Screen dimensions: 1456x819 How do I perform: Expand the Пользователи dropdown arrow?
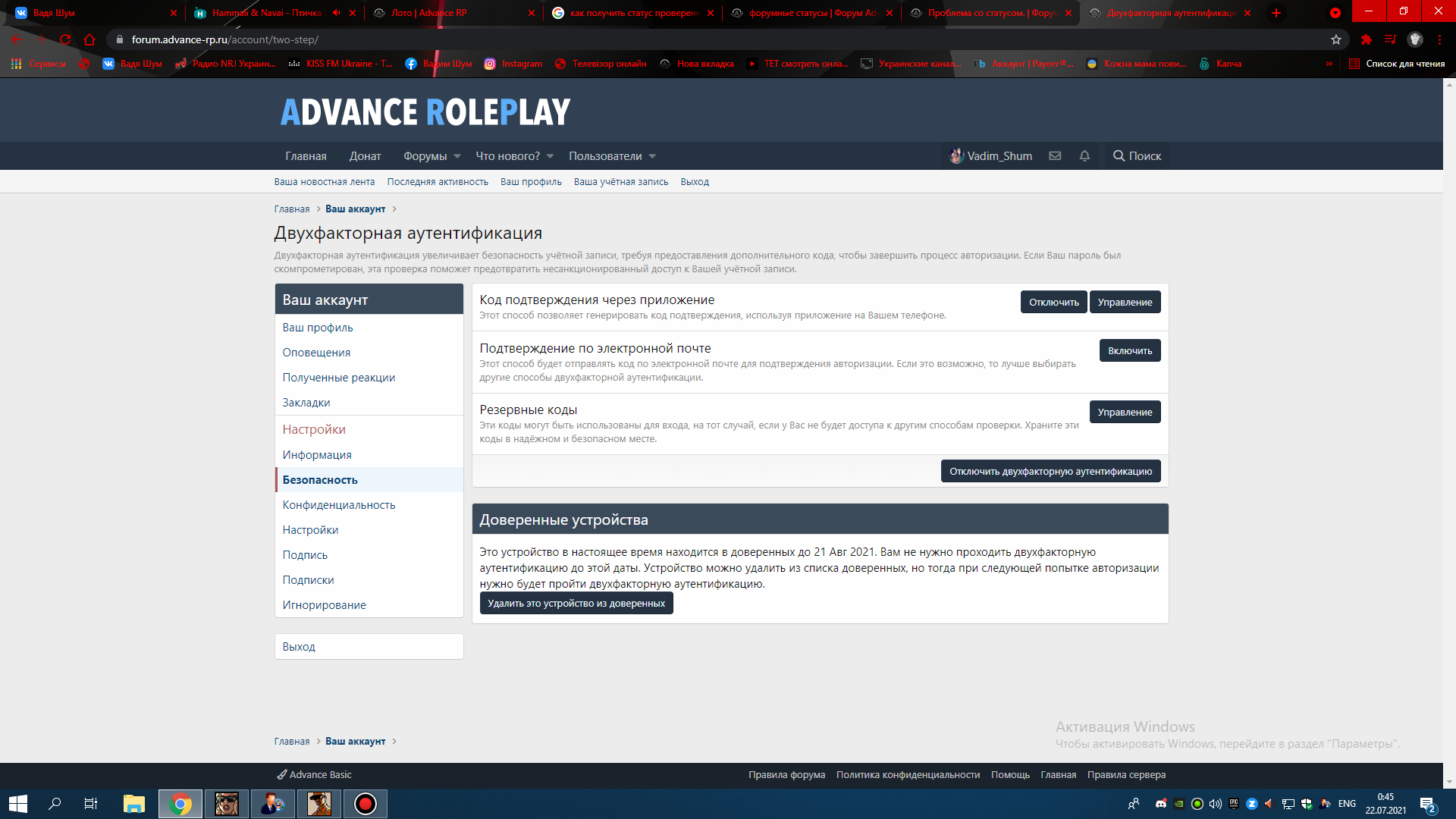click(652, 156)
